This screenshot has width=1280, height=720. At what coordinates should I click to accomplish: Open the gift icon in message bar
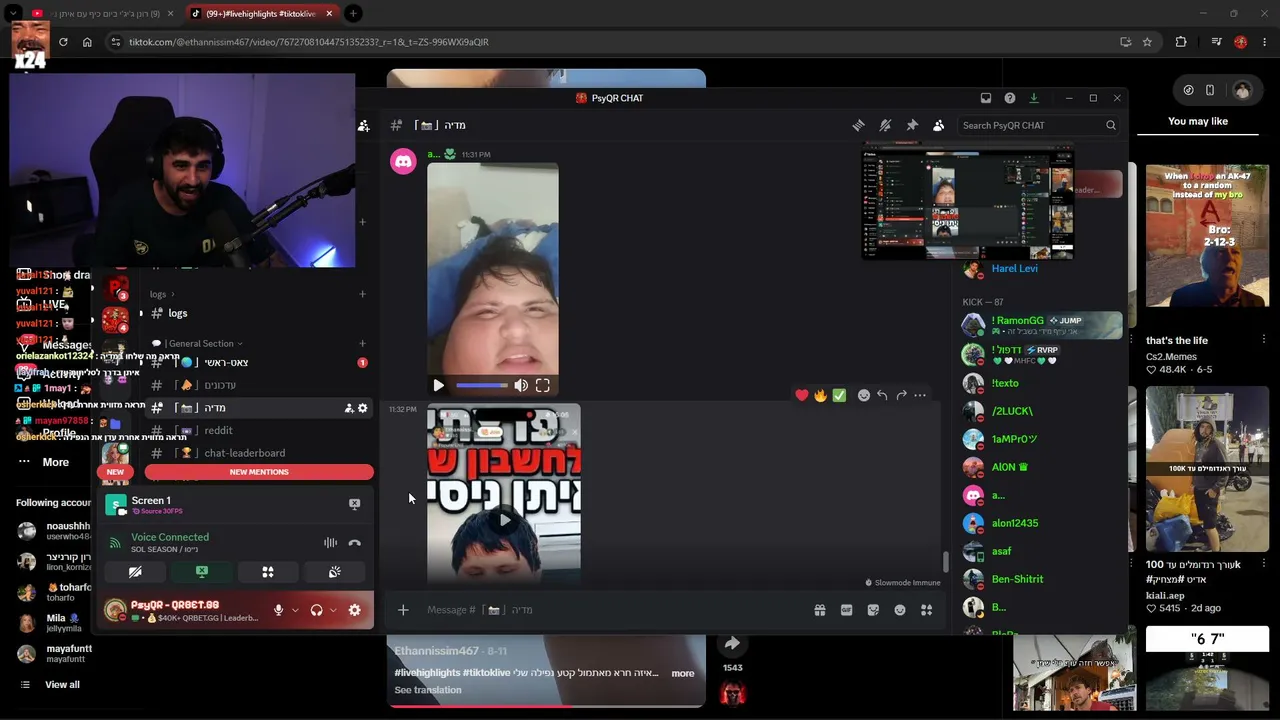tap(820, 610)
